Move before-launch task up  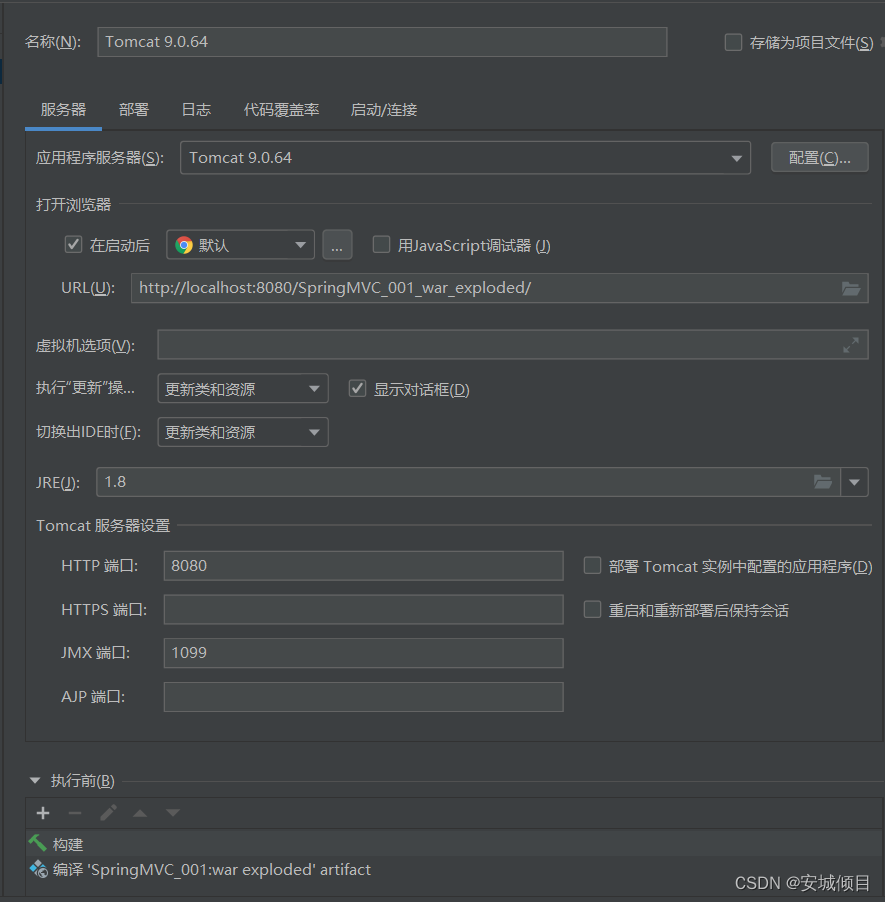[140, 813]
